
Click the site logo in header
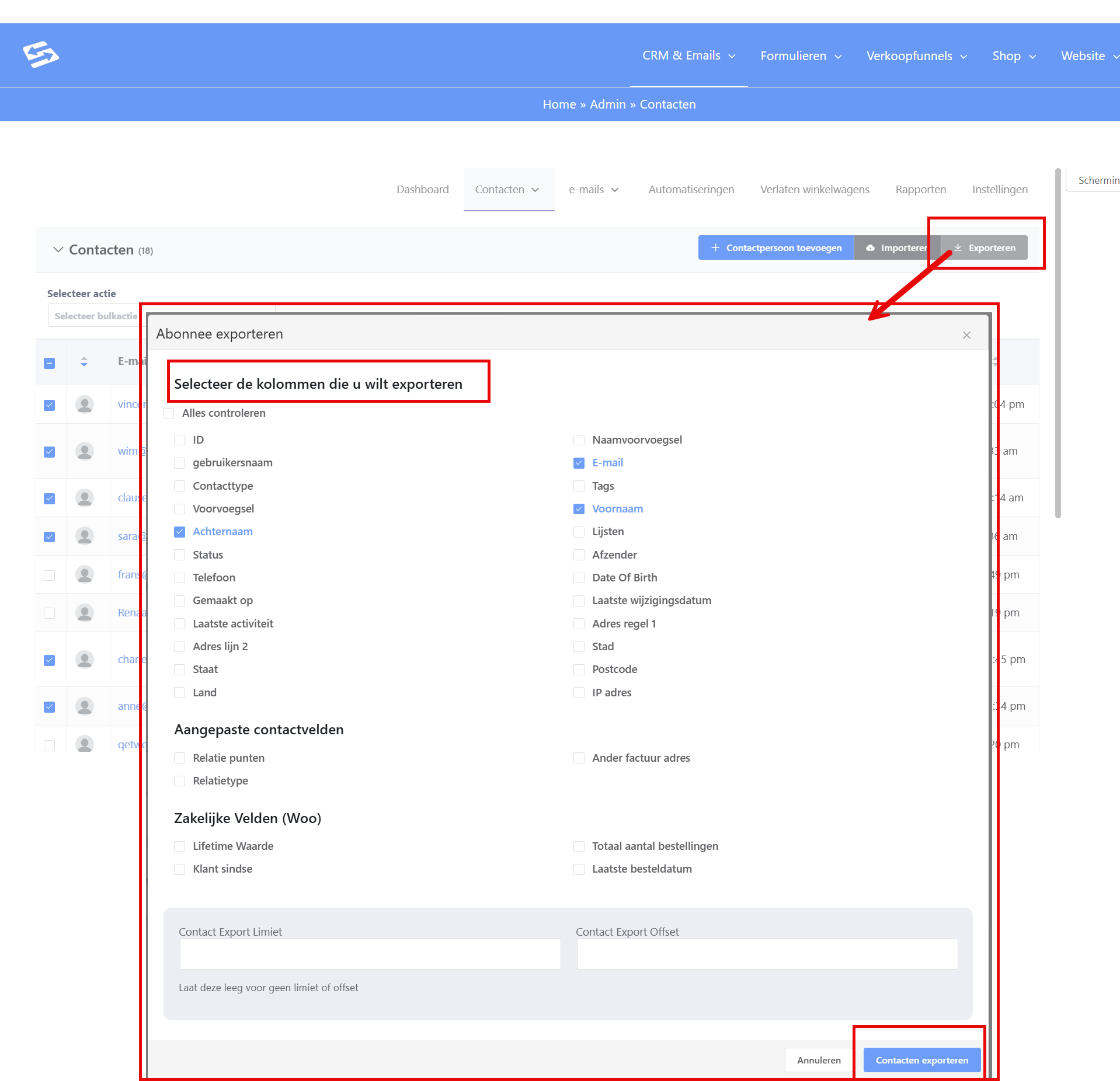[x=41, y=55]
